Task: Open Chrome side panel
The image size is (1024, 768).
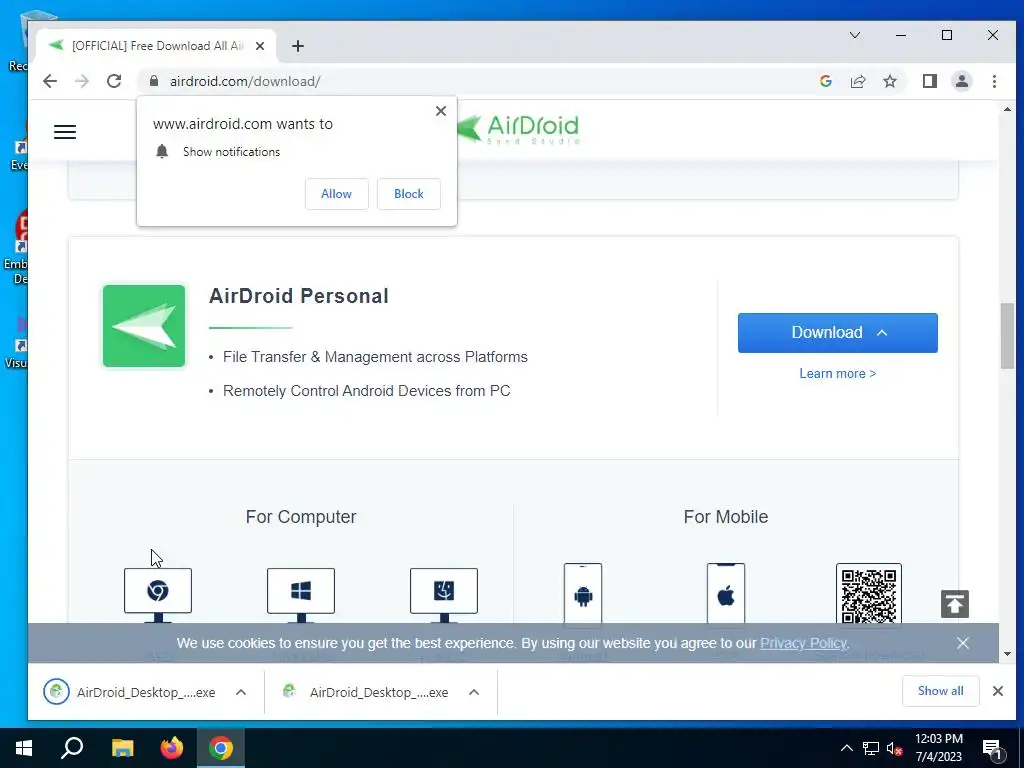Action: coord(929,81)
